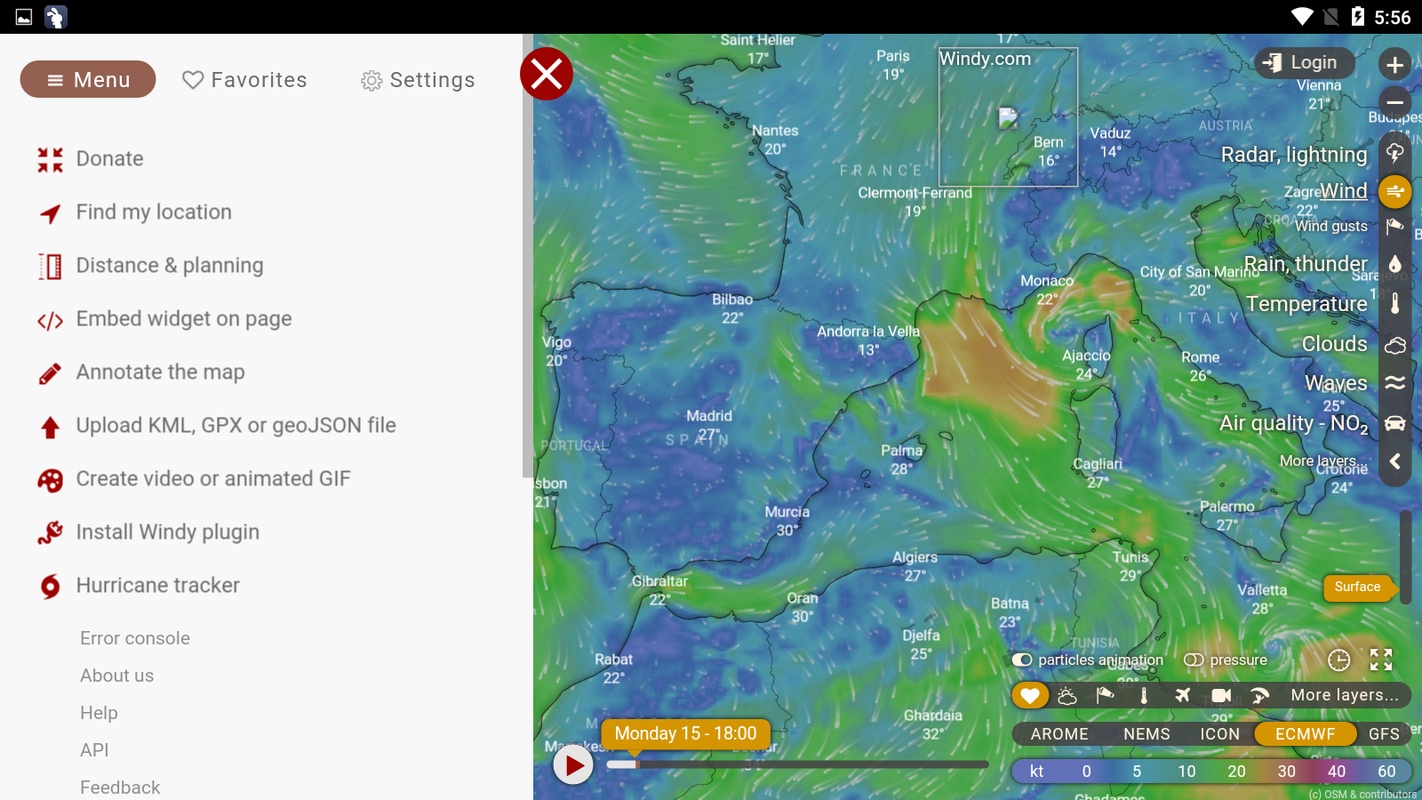1422x800 pixels.
Task: Click the Temperature layer text label
Action: (x=1306, y=304)
